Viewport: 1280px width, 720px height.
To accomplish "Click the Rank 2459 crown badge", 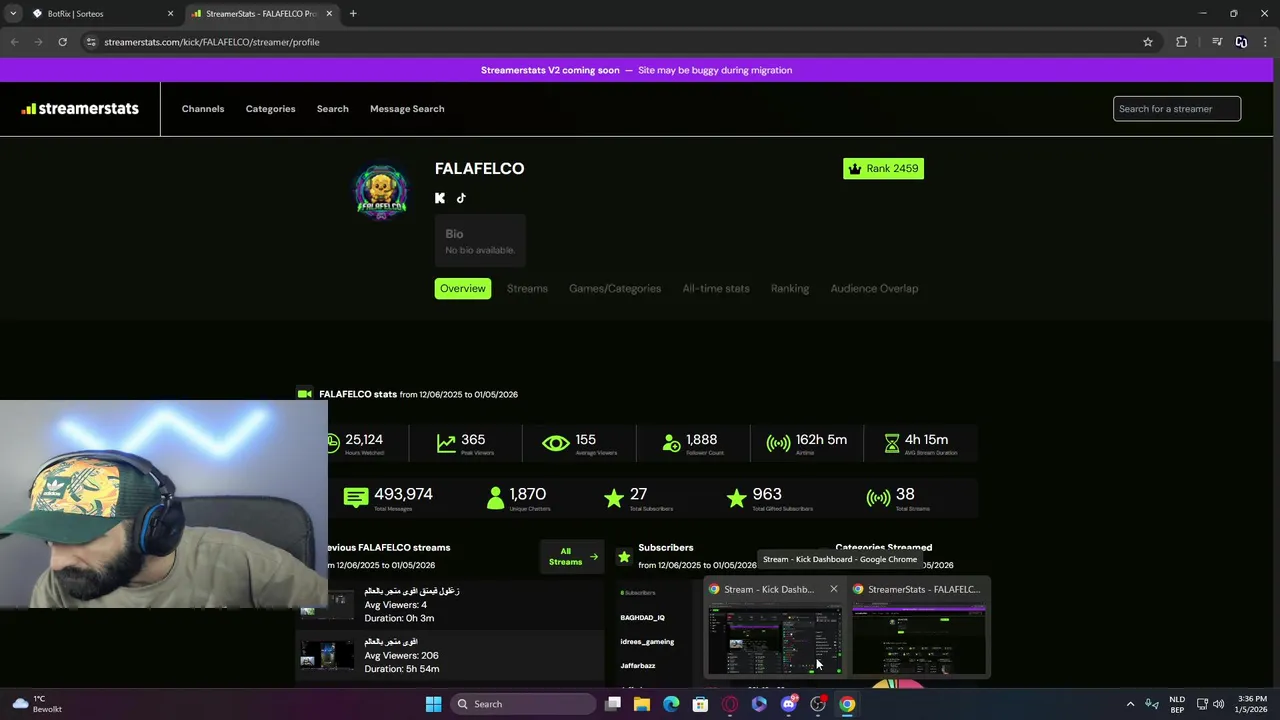I will click(883, 168).
